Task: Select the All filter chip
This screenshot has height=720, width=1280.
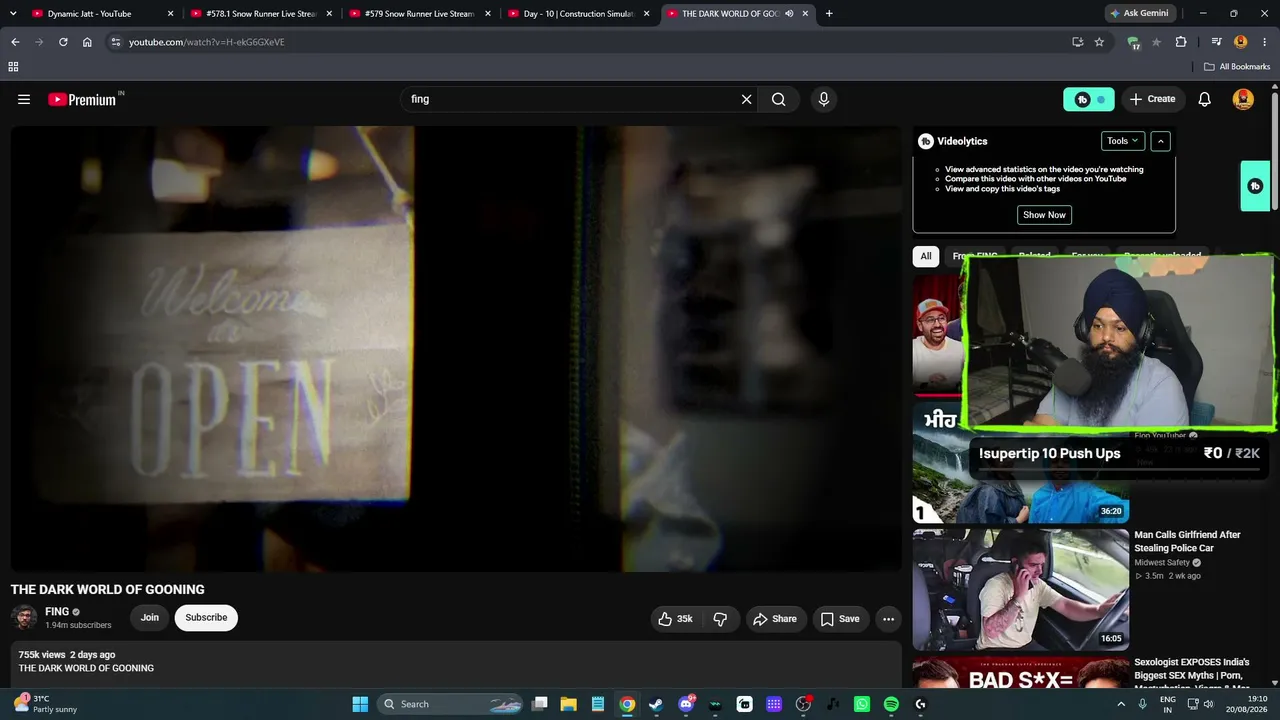Action: tap(926, 256)
